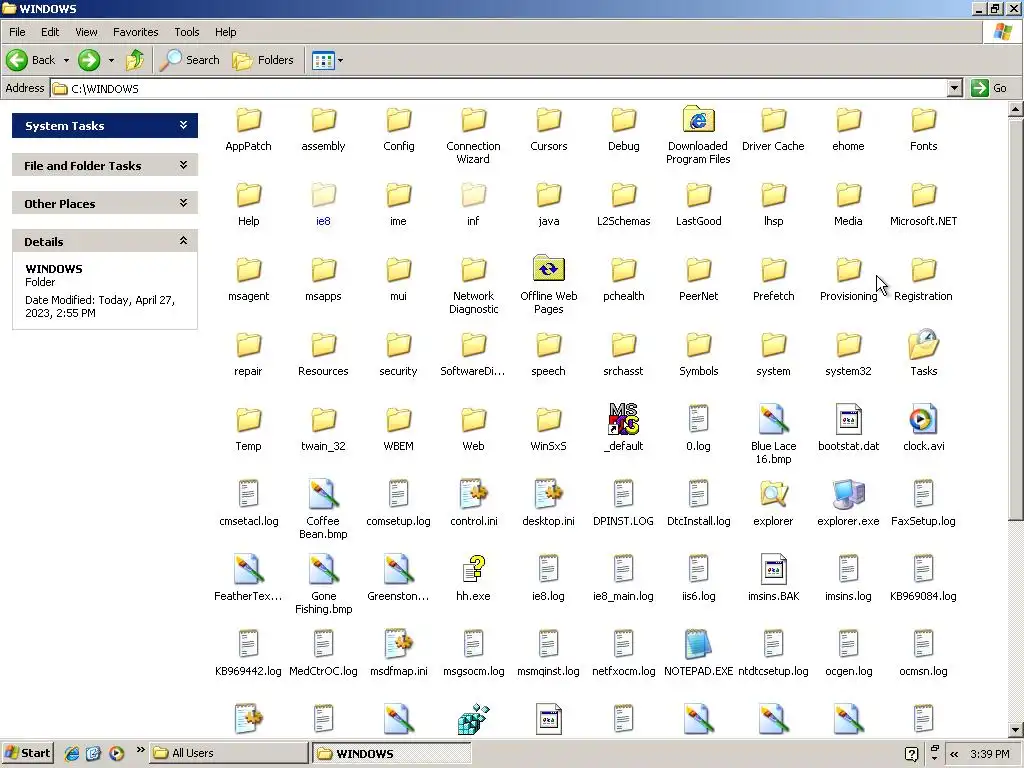Open the Downloaded Program Files folder icon

698,120
